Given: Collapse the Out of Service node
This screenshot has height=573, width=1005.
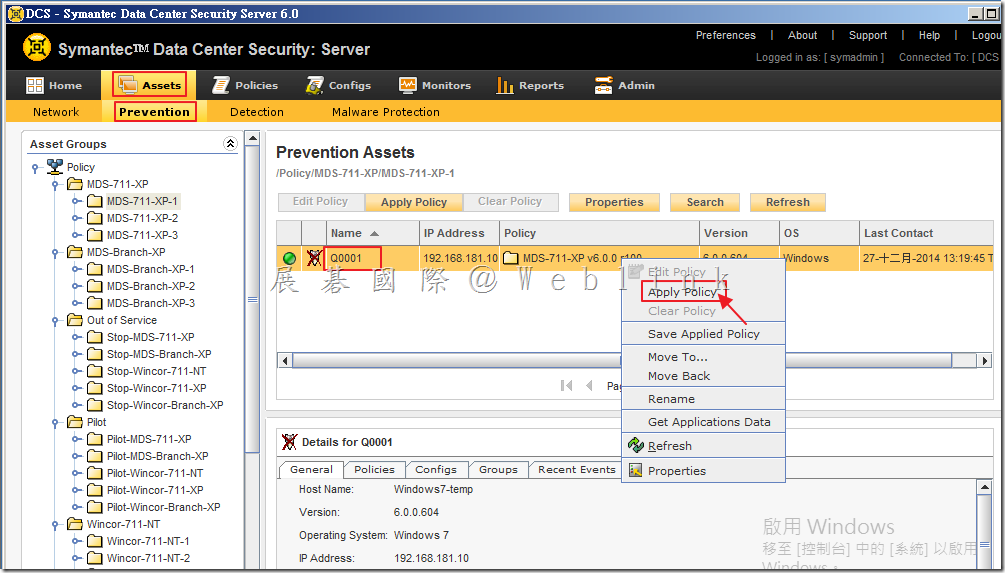Looking at the screenshot, I should [56, 320].
